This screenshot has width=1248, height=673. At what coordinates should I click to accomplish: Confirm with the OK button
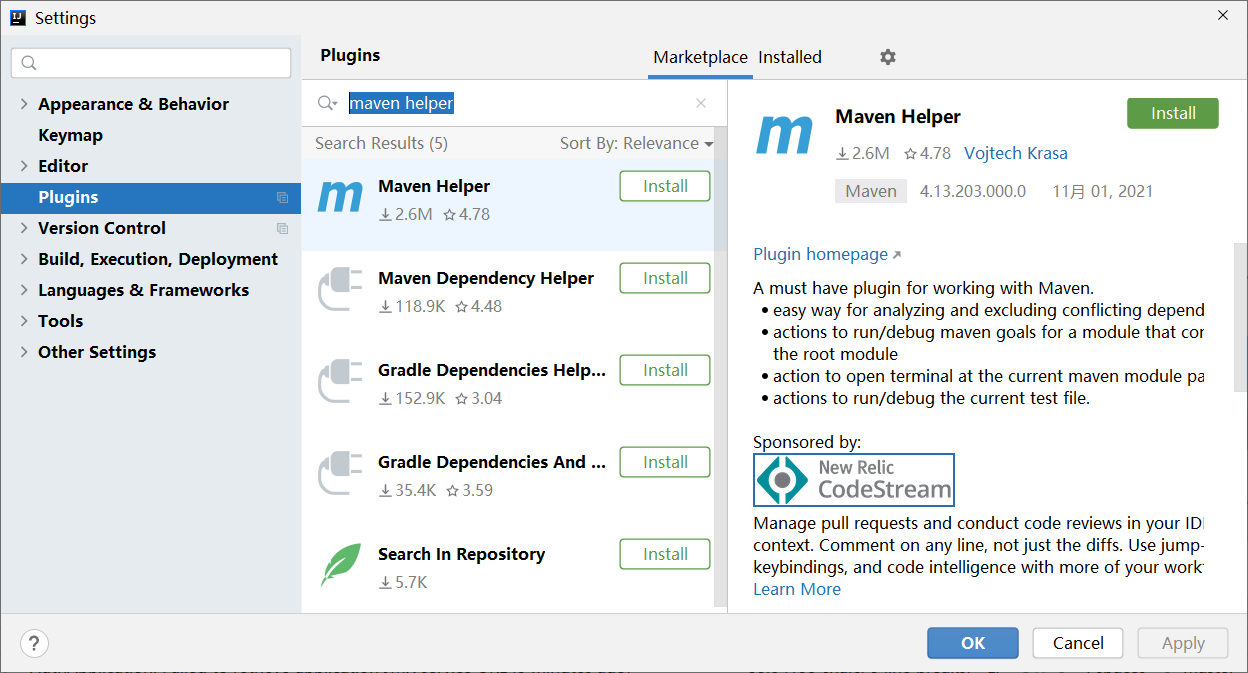973,643
